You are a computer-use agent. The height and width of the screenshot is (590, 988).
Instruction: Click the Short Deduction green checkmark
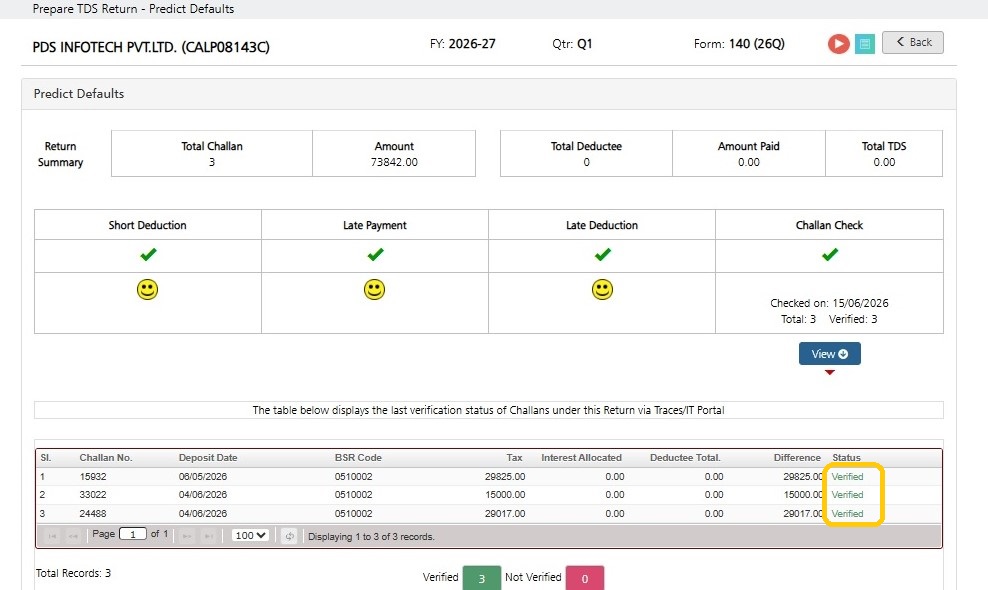pos(148,255)
